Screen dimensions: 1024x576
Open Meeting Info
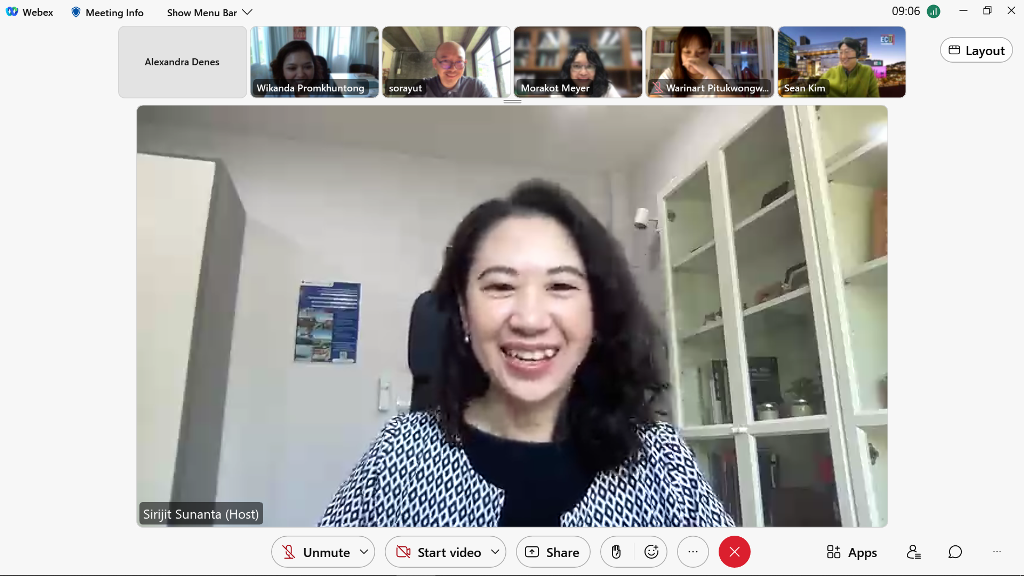(x=107, y=12)
